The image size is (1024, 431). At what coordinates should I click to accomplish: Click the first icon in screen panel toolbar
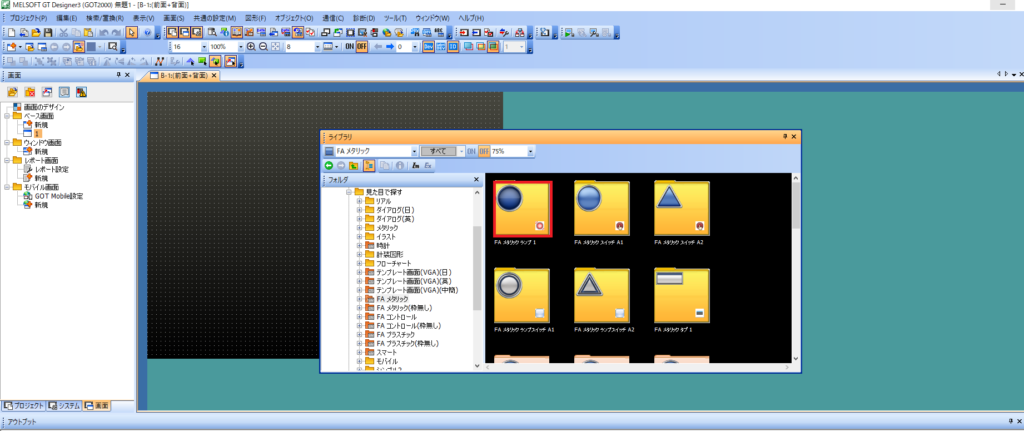tap(12, 92)
